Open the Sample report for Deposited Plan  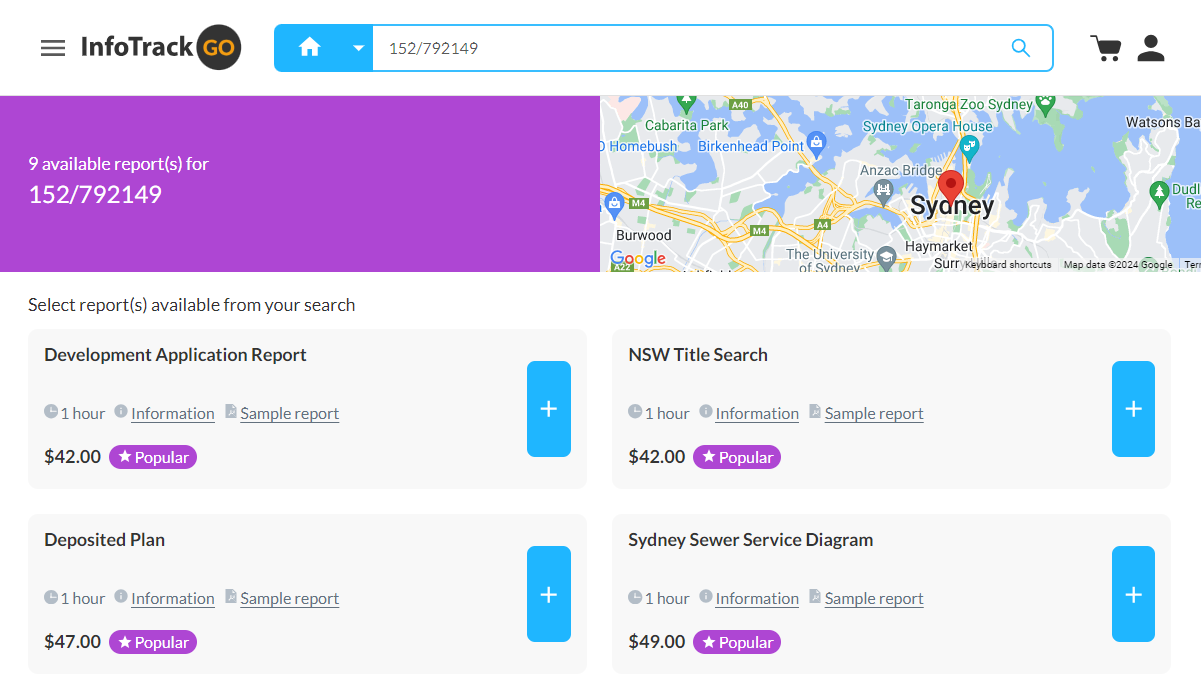[x=289, y=598]
